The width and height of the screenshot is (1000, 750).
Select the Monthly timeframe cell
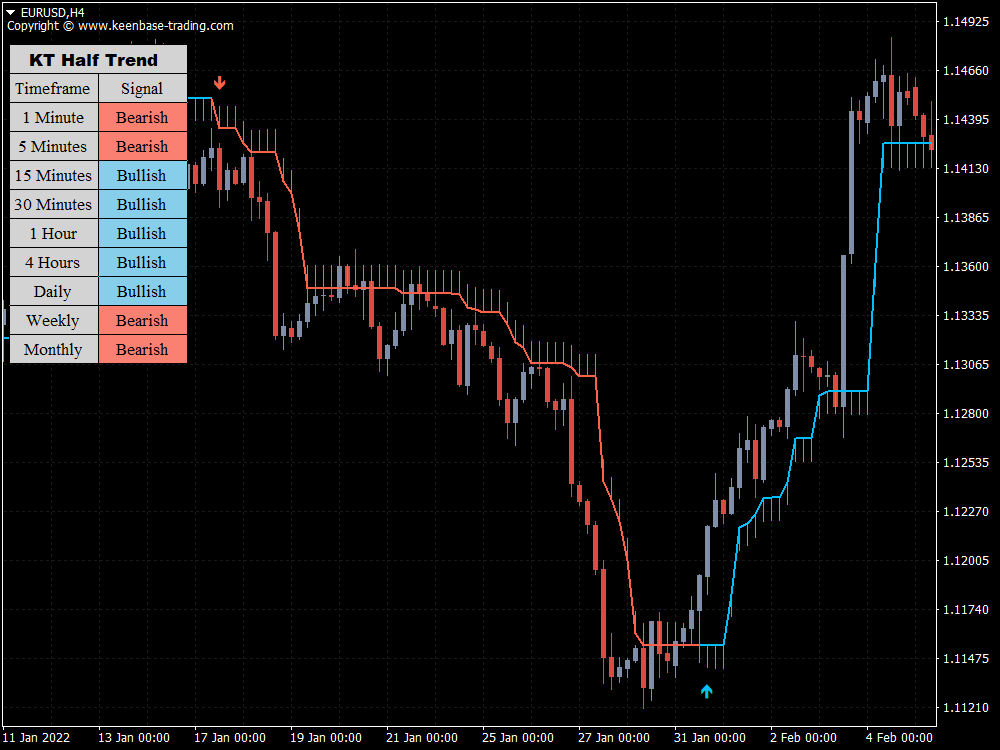tap(54, 349)
